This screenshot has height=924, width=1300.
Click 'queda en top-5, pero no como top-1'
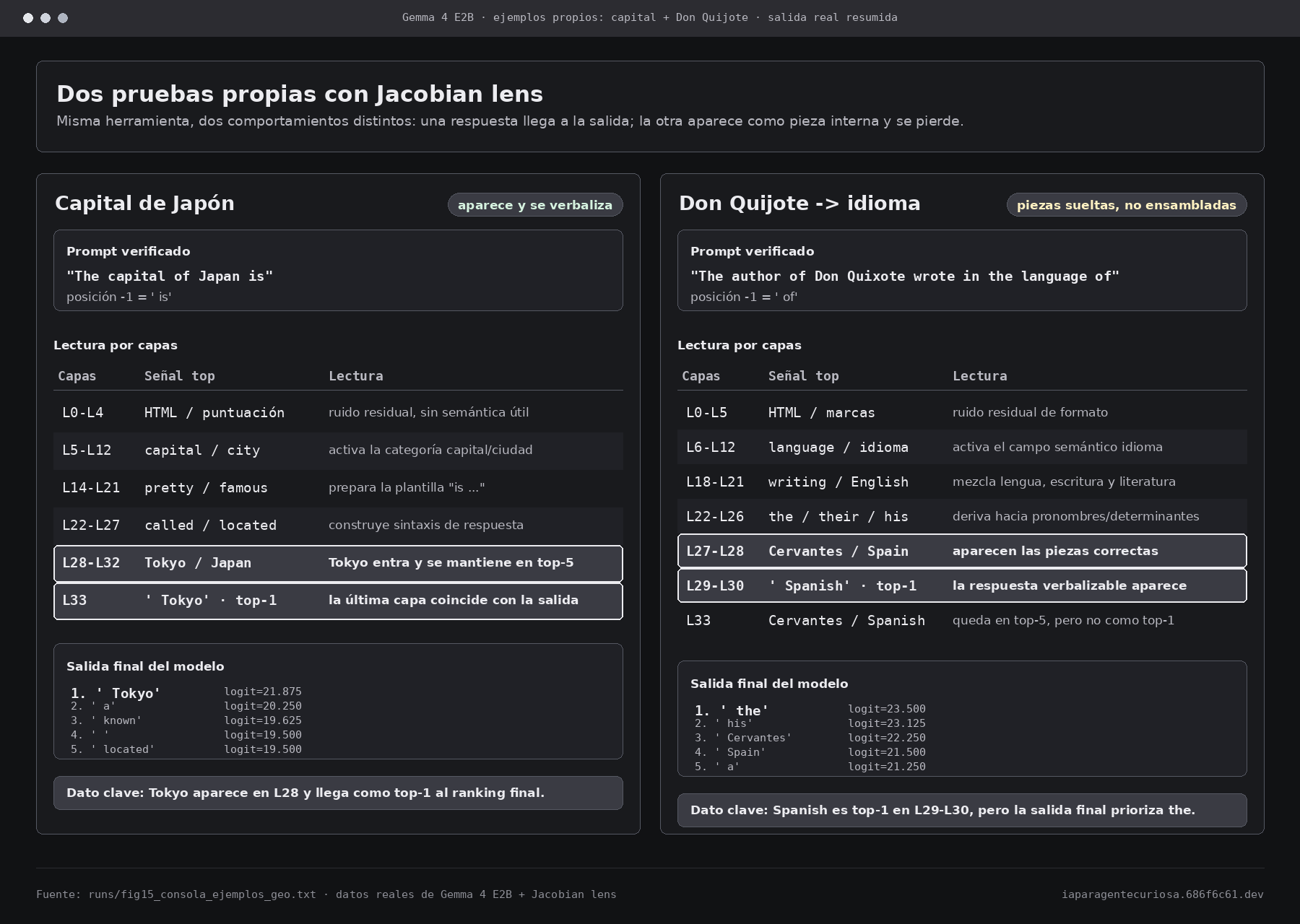click(x=1063, y=620)
